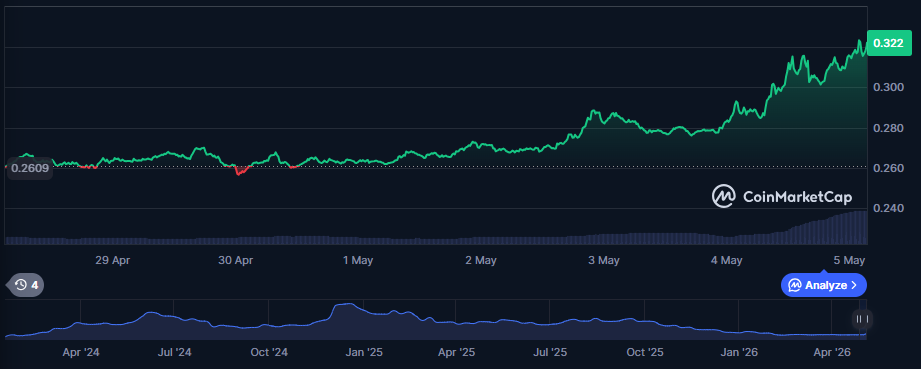Jump to Jan '25 on the overview timeline

[364, 353]
